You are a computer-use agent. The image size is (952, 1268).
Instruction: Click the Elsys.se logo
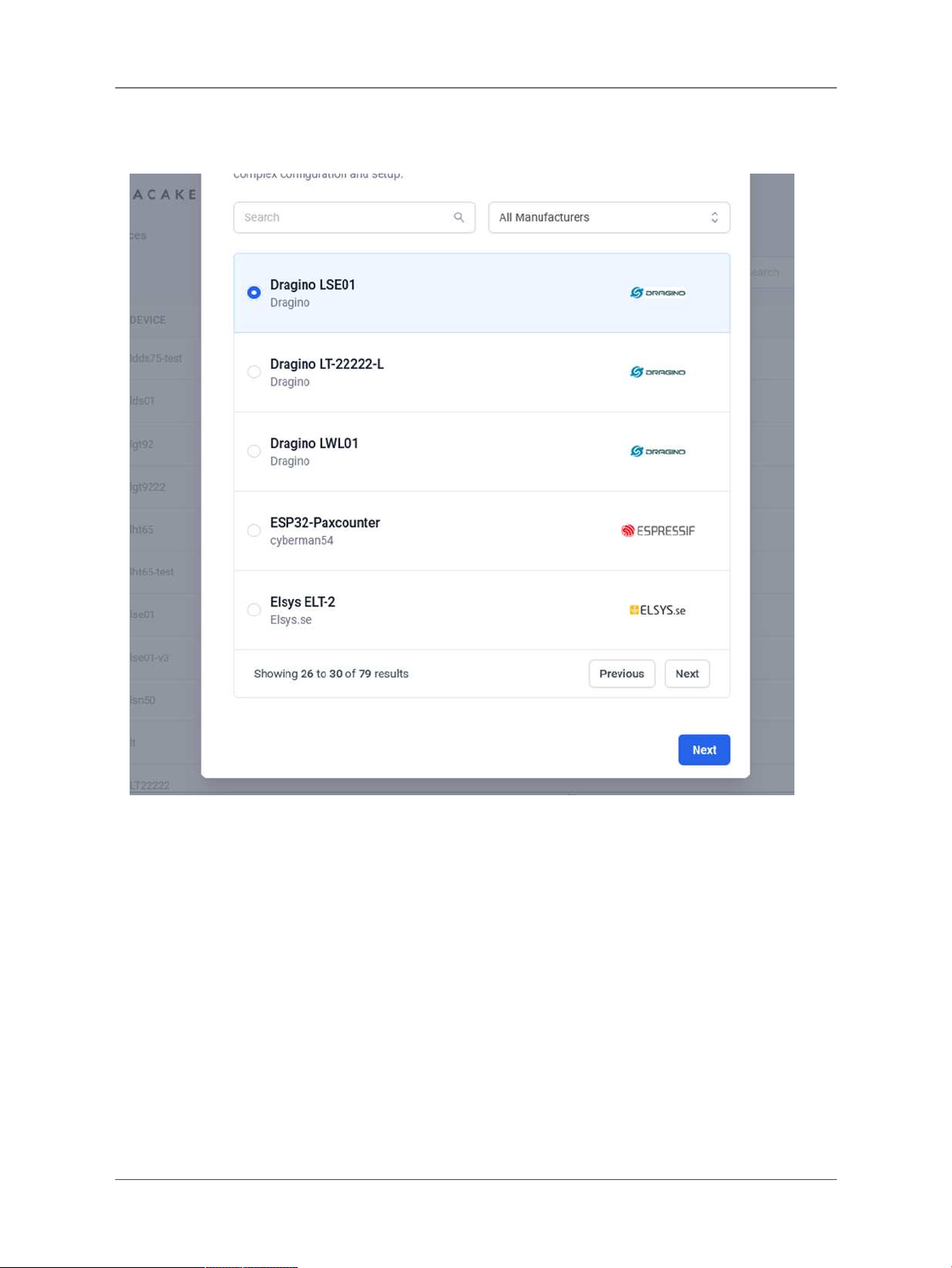[x=658, y=610]
